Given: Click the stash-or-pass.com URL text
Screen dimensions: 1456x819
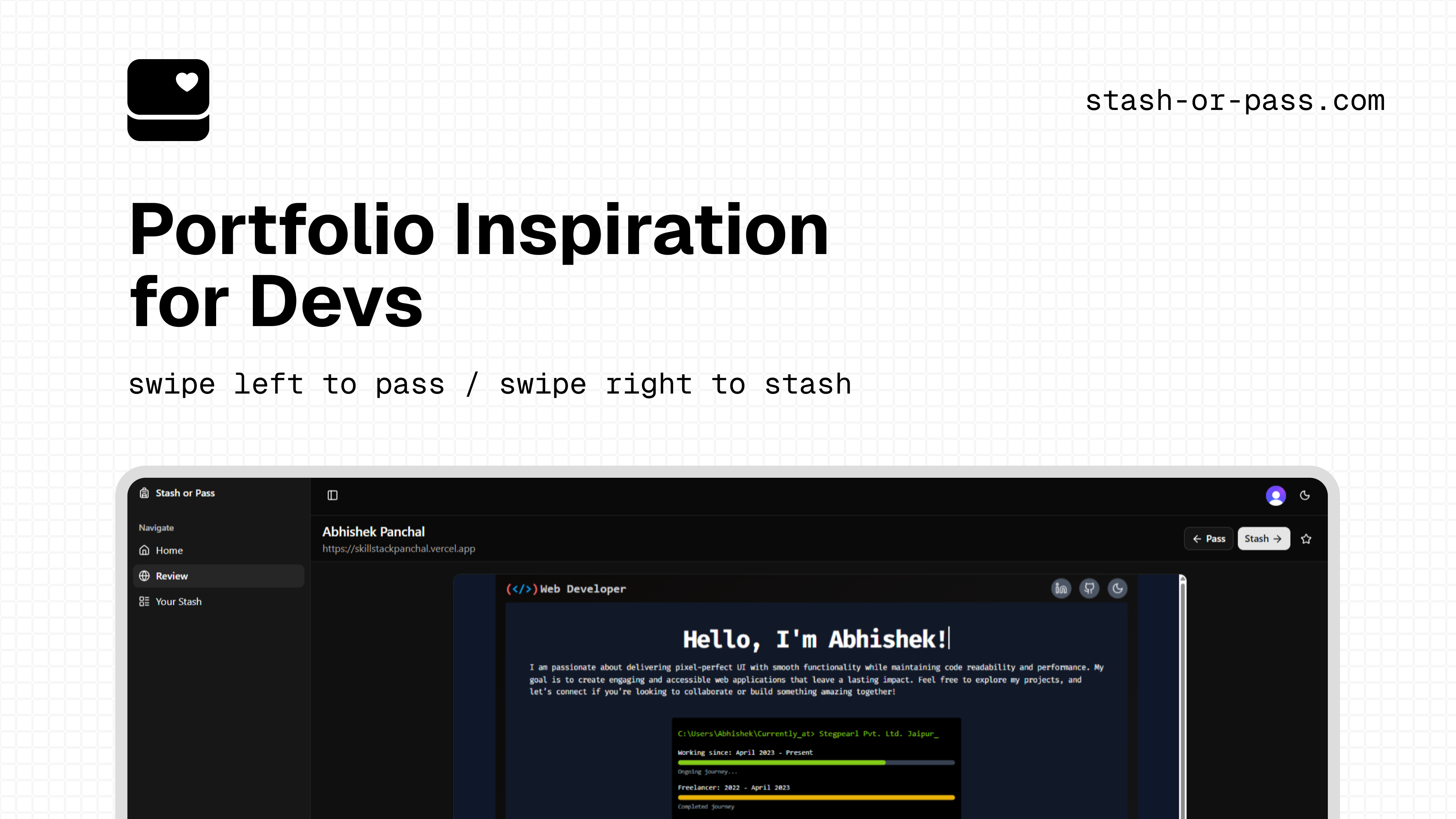Looking at the screenshot, I should point(1235,101).
